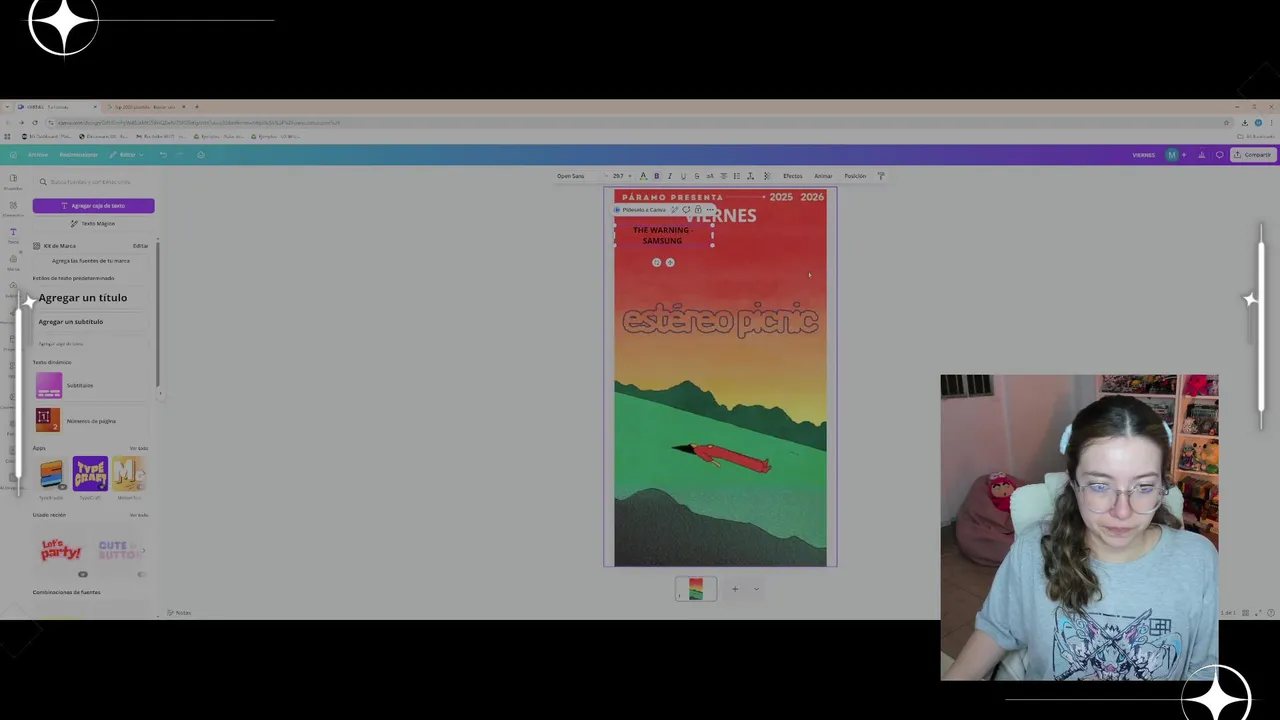Viewport: 1280px width, 720px height.
Task: Open the Redimensionar menu
Action: (x=78, y=155)
